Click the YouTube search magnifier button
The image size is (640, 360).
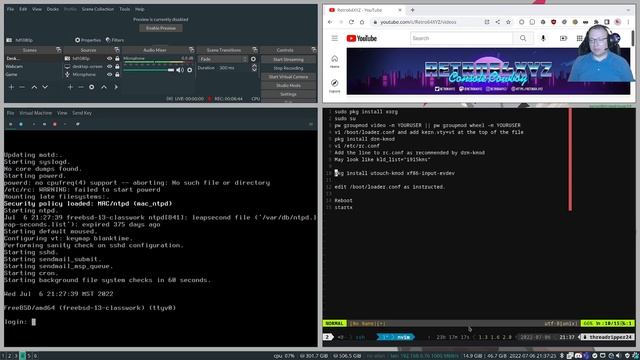523,38
